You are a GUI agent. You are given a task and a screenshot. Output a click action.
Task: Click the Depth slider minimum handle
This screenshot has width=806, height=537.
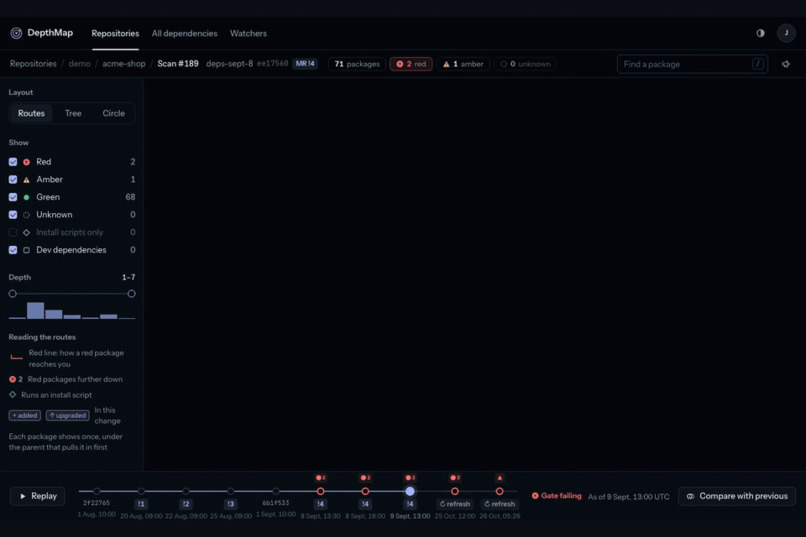point(13,294)
